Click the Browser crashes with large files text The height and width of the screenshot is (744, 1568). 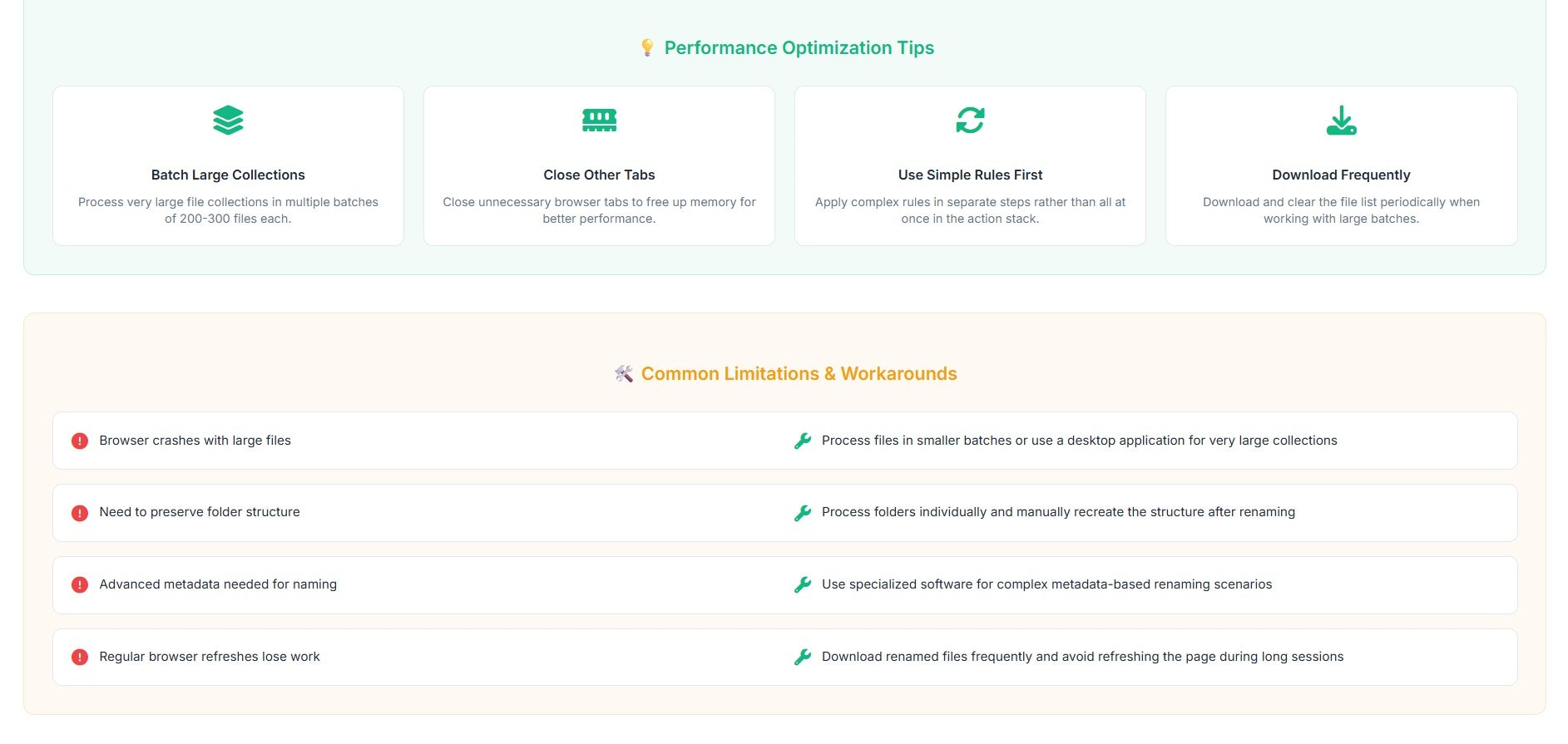click(x=195, y=441)
